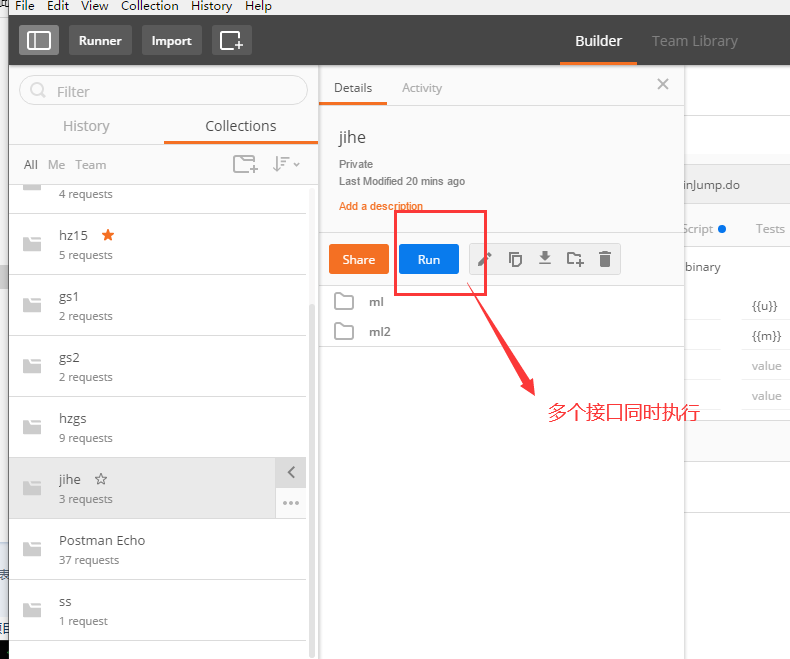Screen dimensions: 790x659
Task: Click the Add a description link
Action: pos(381,206)
